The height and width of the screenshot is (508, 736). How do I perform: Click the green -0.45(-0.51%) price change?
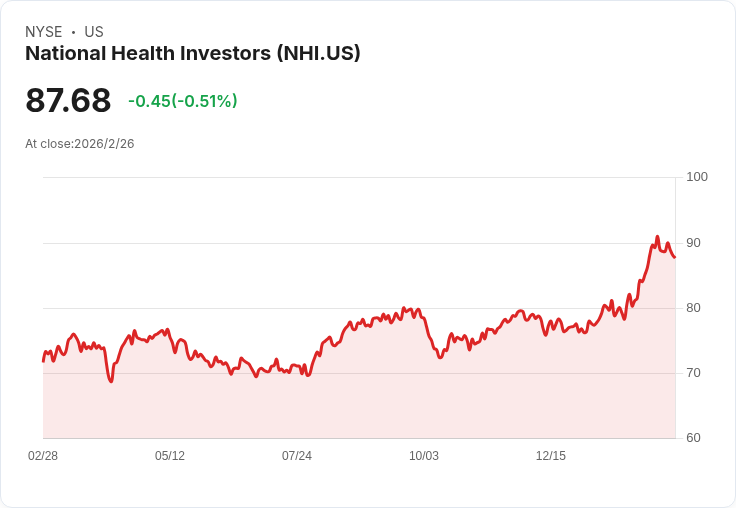tap(182, 101)
